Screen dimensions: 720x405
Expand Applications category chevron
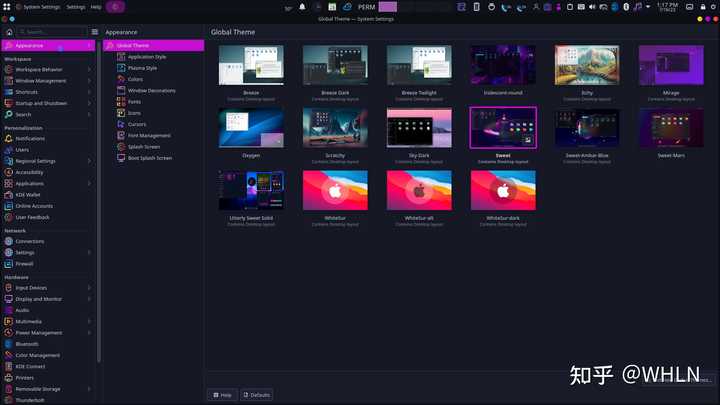point(89,184)
